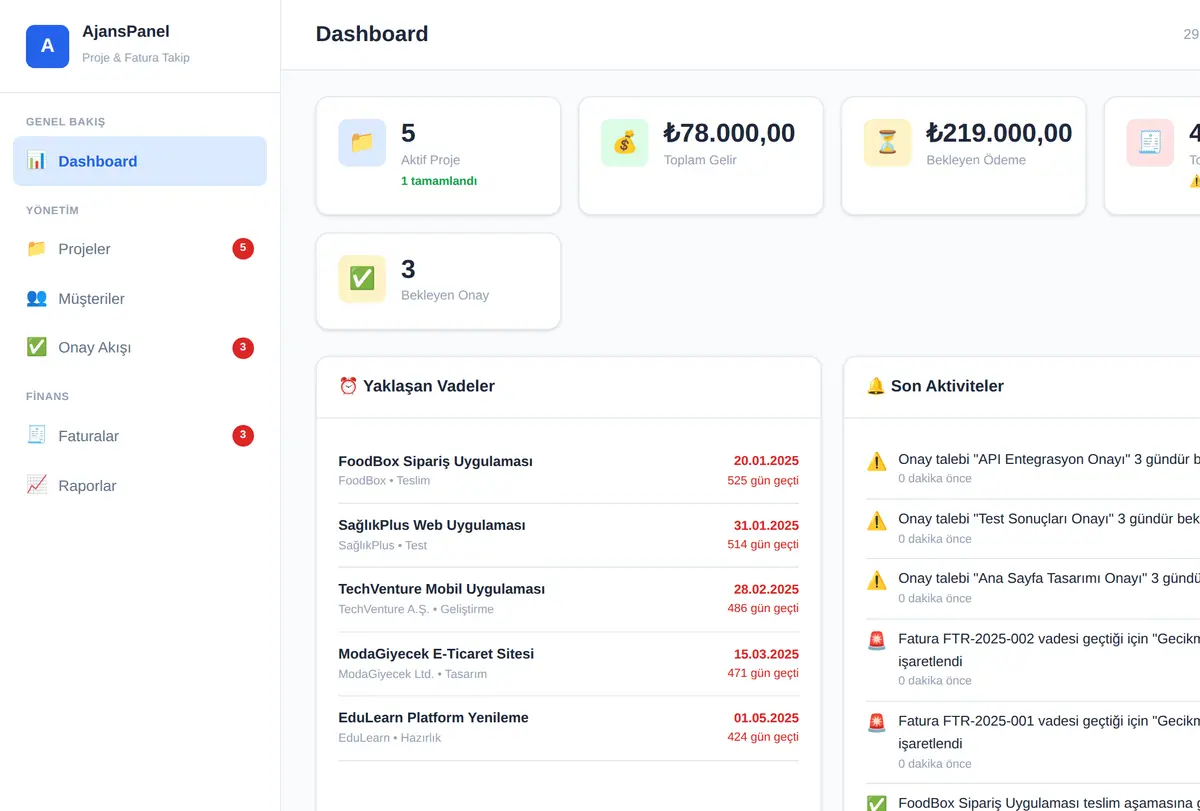Click the warning icon for Test Sonuçları Onayı
Screen dimensions: 1200x811
(x=877, y=521)
